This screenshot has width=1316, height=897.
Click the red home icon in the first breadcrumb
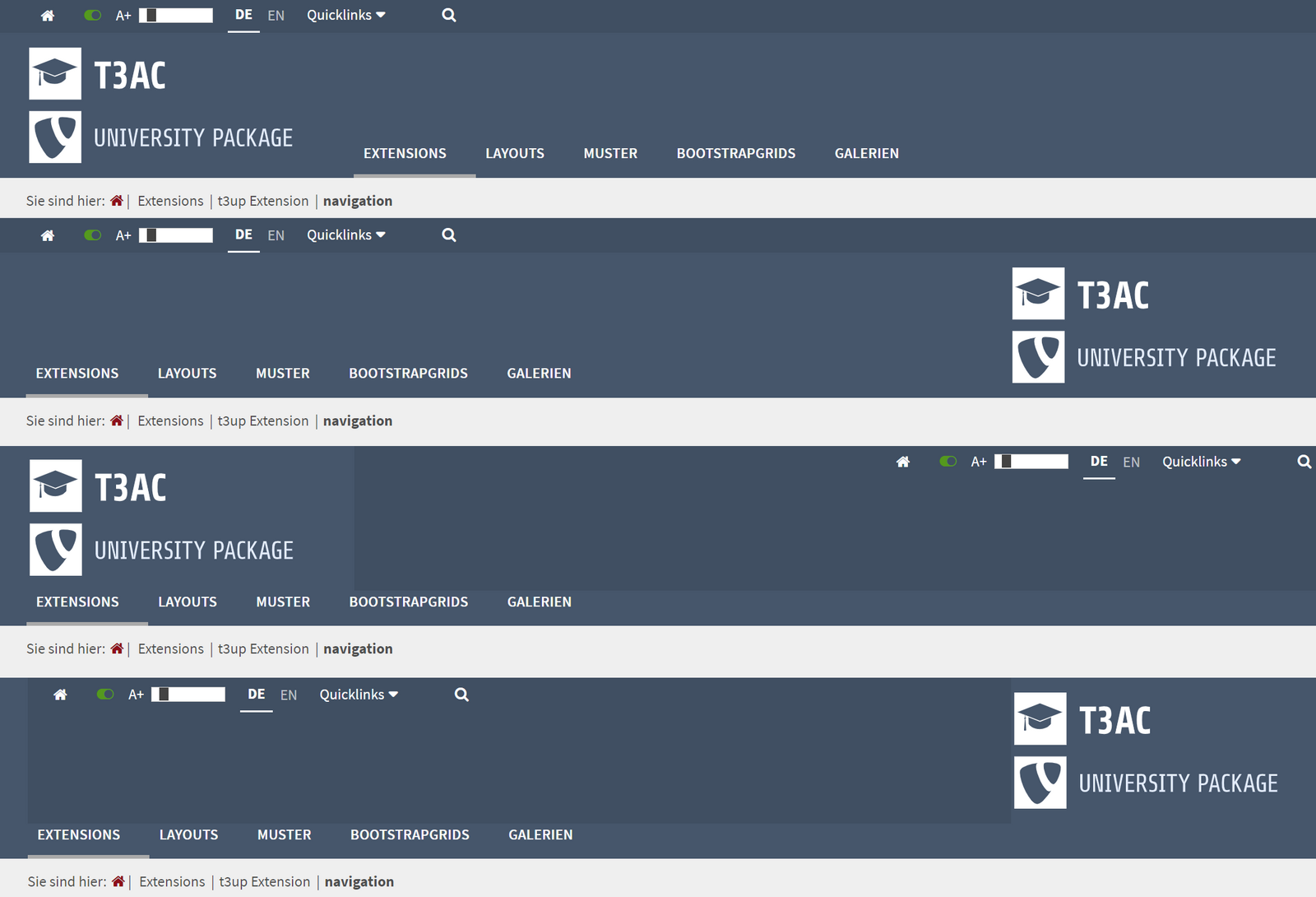point(117,200)
